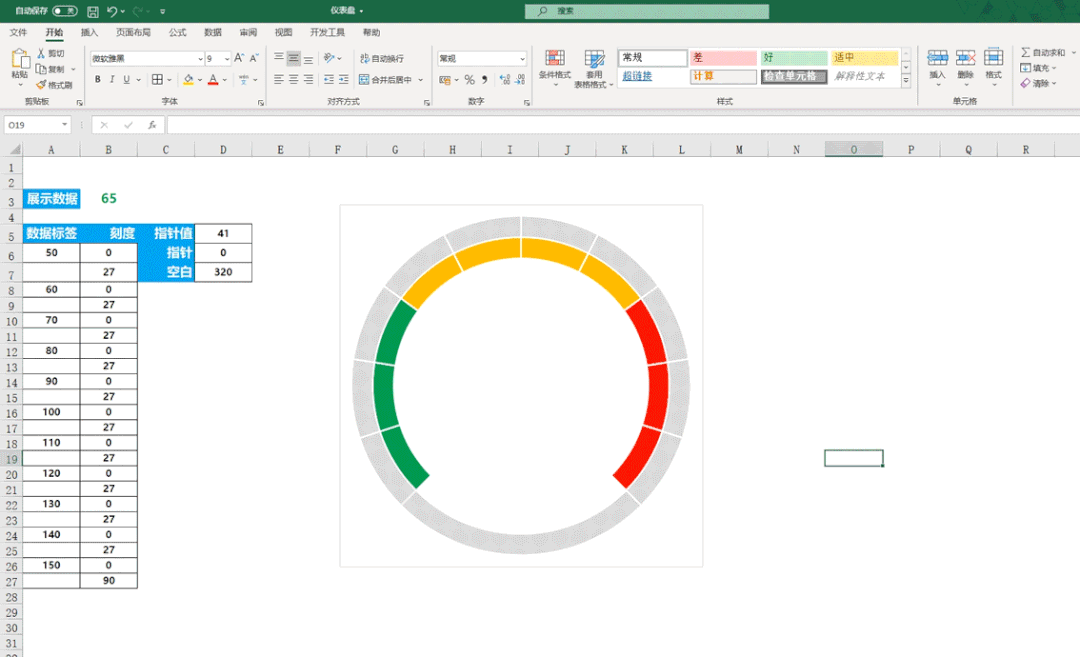1080x657 pixels.
Task: Click the Percent Style icon
Action: (x=469, y=80)
